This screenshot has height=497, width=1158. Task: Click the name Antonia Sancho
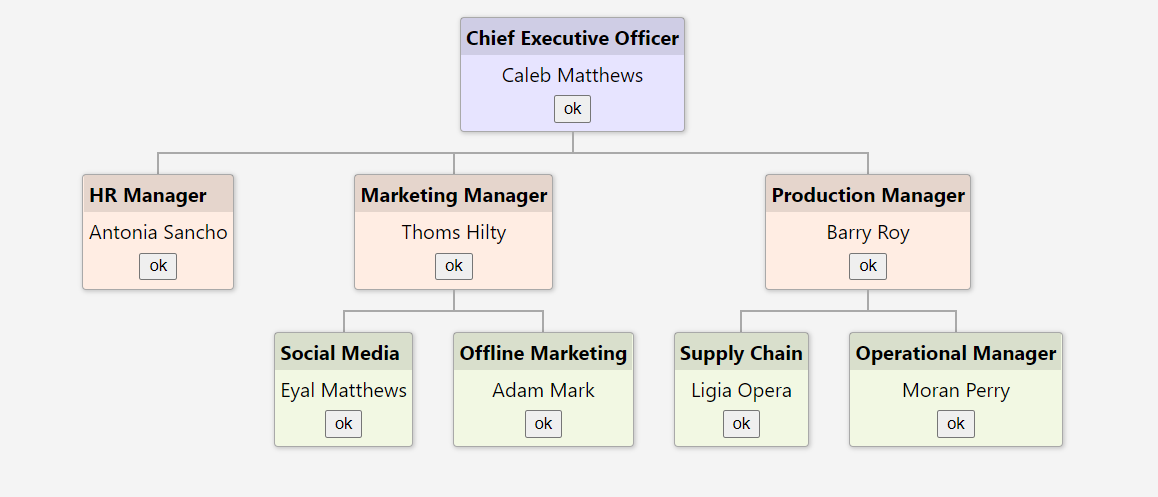pos(158,233)
